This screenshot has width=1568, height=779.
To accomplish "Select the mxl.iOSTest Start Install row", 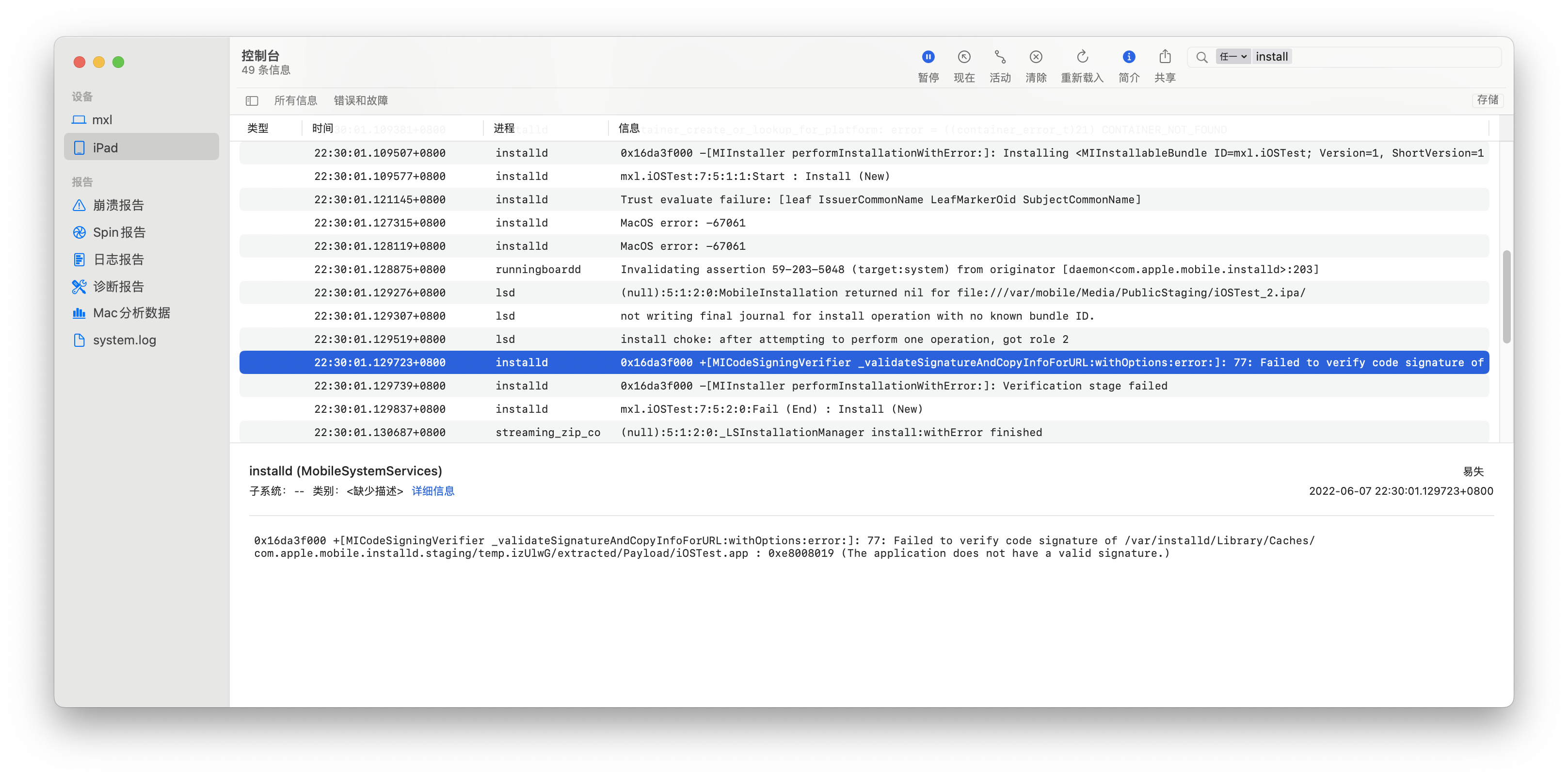I will tap(864, 177).
